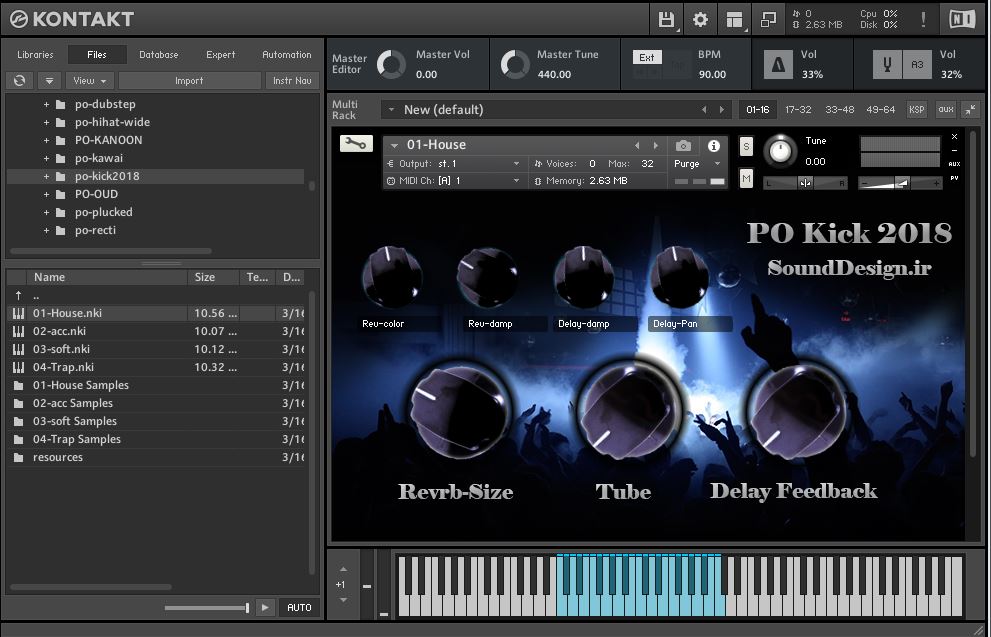991x637 pixels.
Task: Adjust the instrument pan slider
Action: click(x=805, y=183)
